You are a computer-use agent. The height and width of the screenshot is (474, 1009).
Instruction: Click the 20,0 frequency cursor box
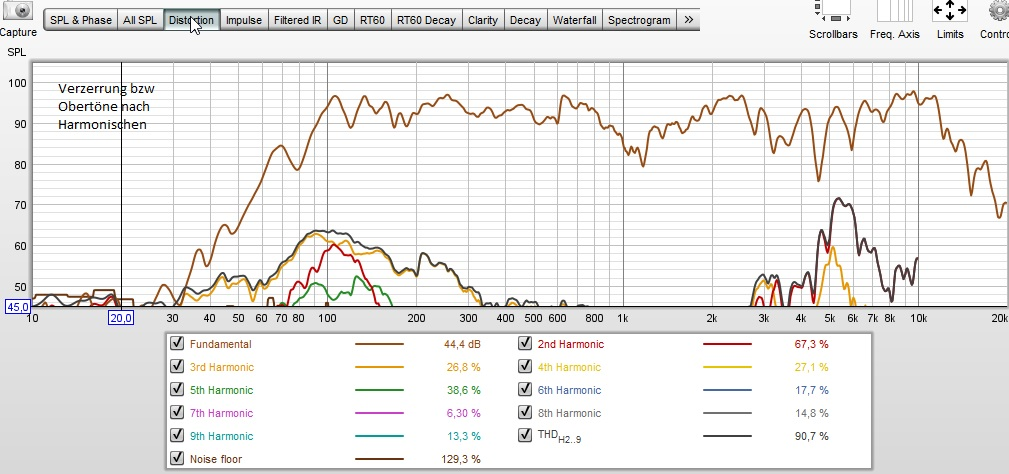121,318
